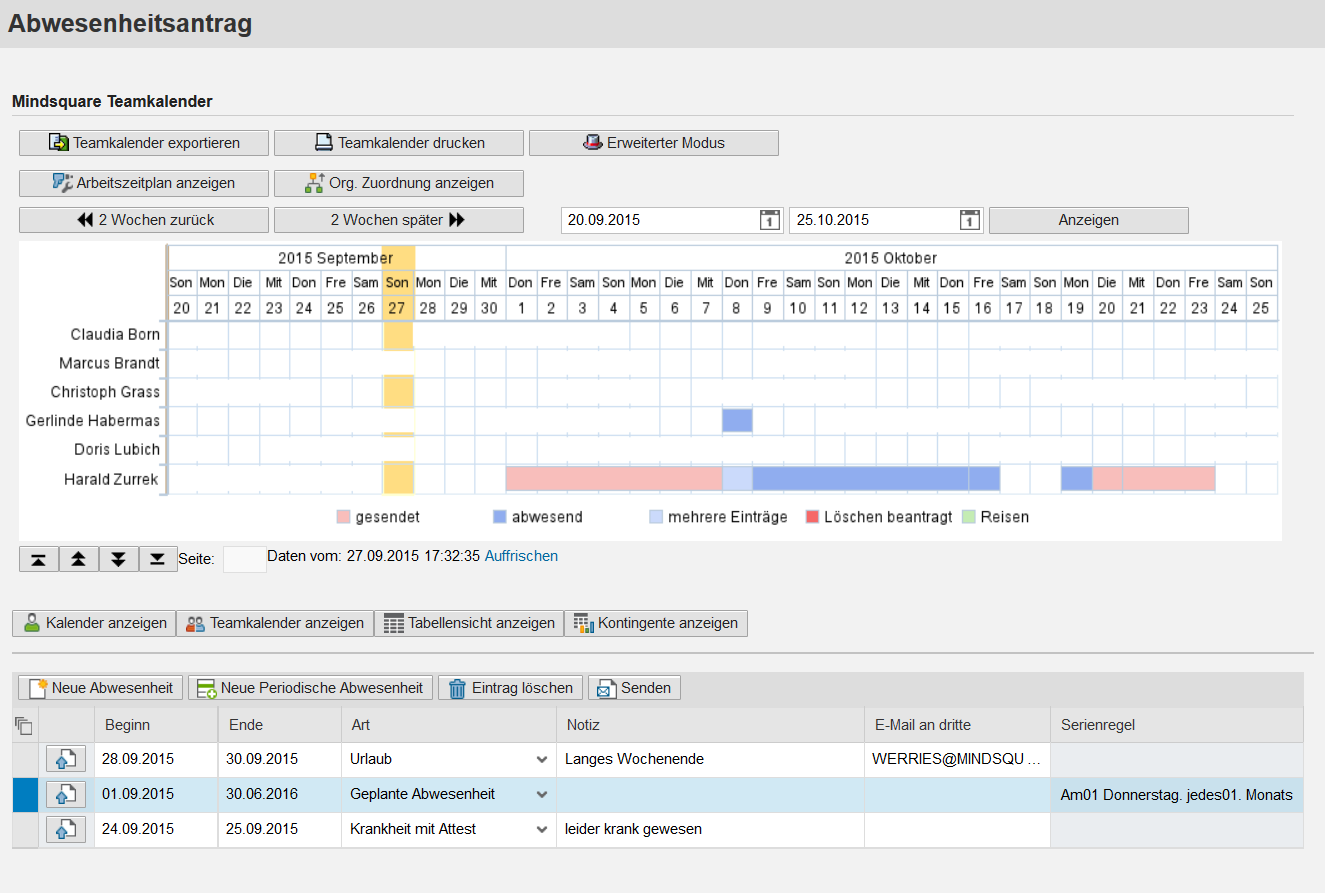
Task: Click Serienregel cell Am01 Donnerstag
Action: click(1177, 795)
